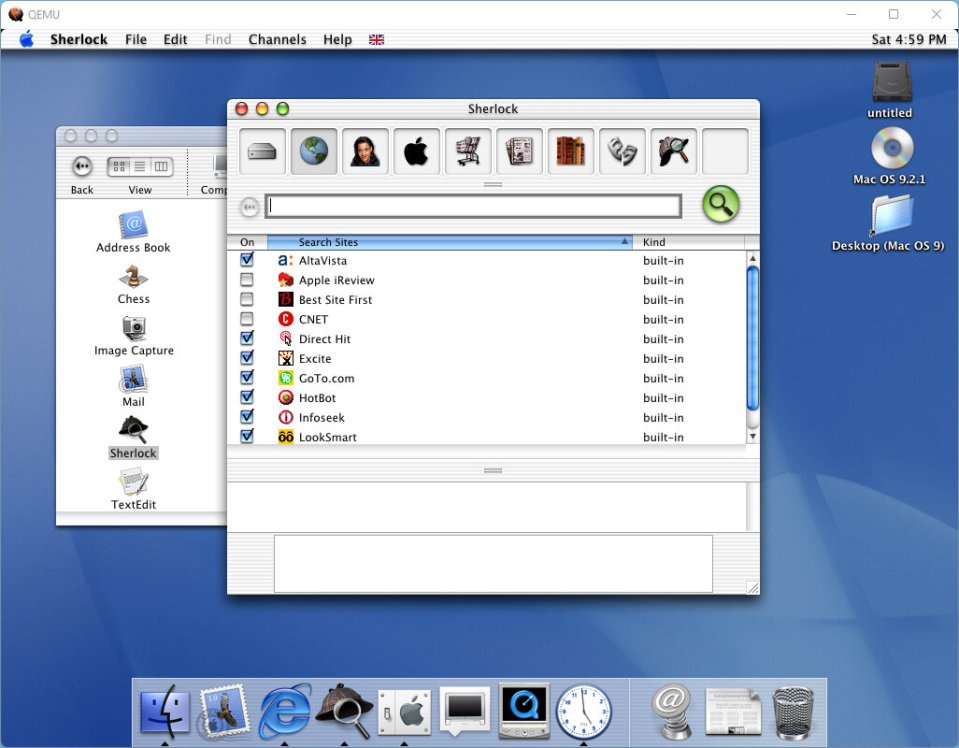Enable the Apple iReview search site

247,280
